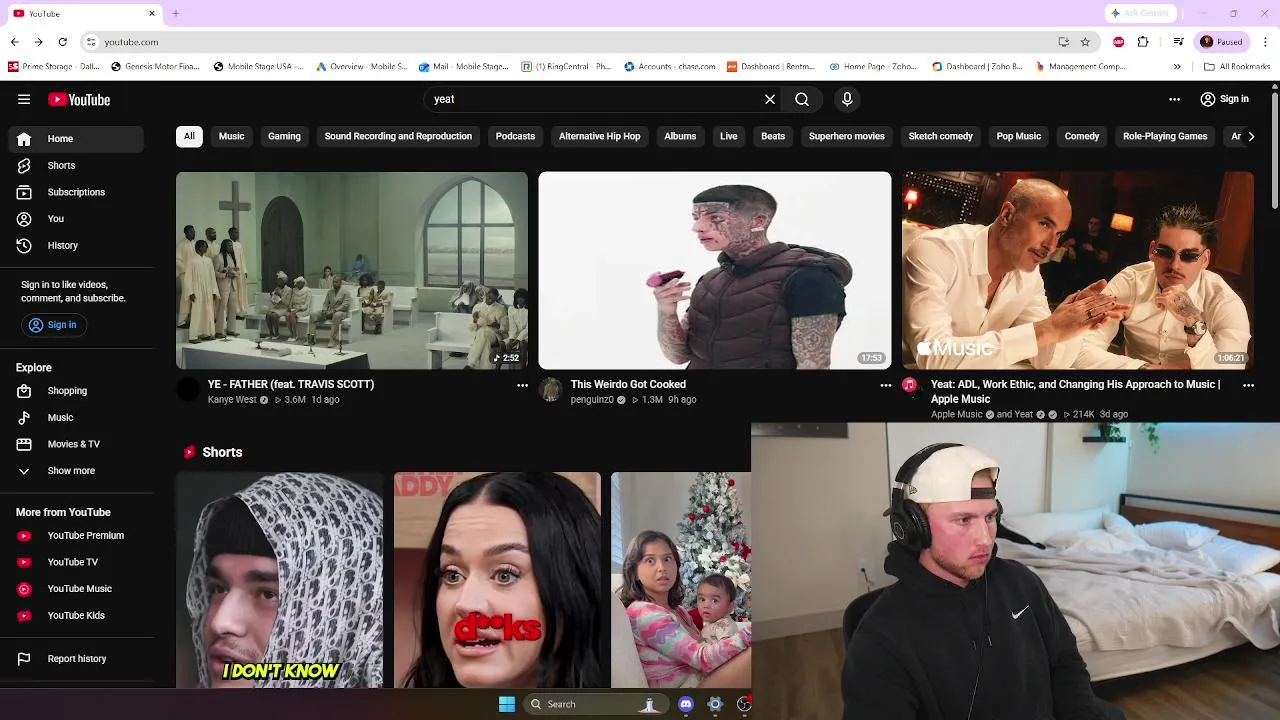1280x720 pixels.
Task: Open the Yeat Apple Music interview thumbnail
Action: coord(1078,271)
